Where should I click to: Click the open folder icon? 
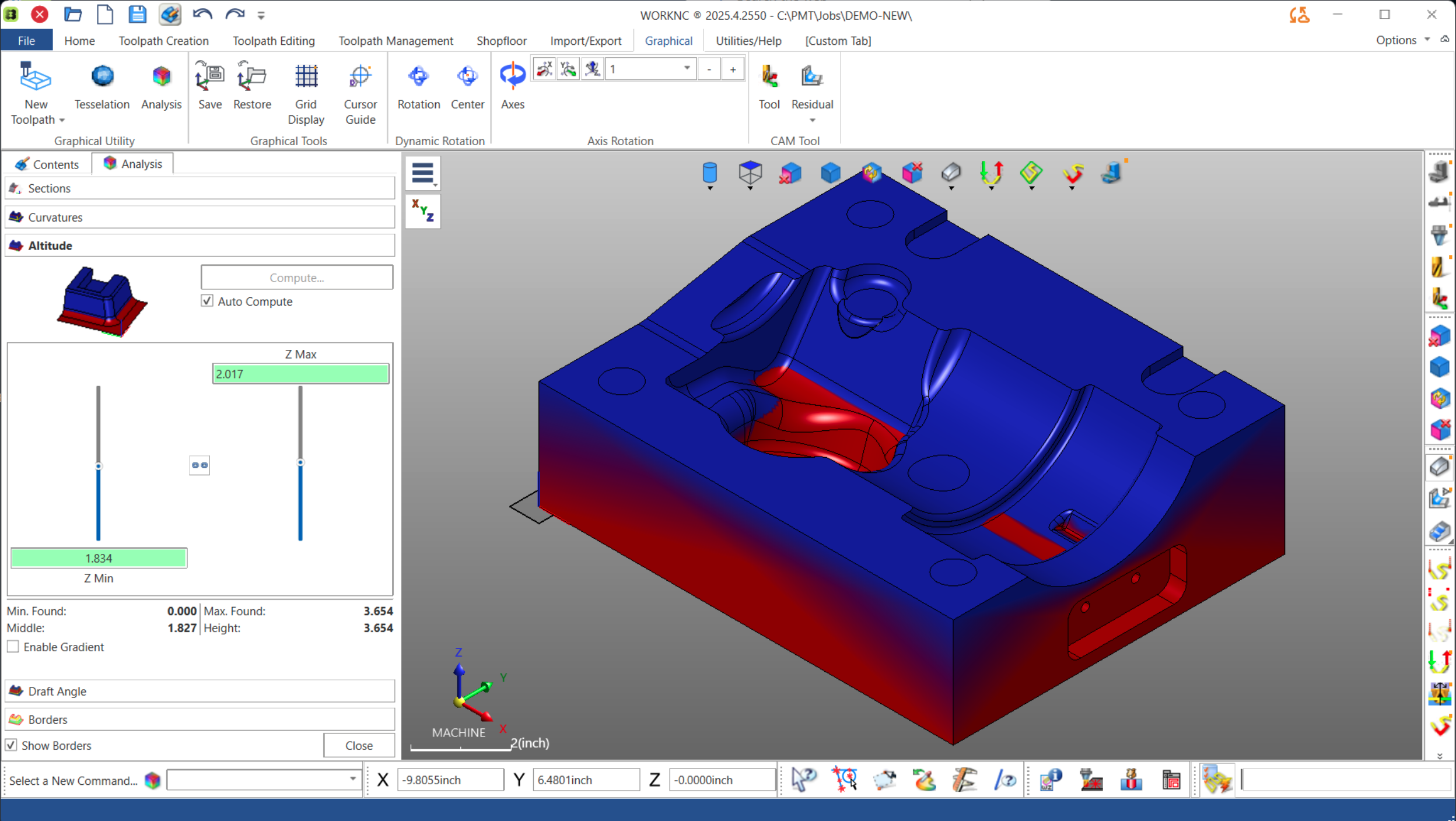[x=72, y=14]
